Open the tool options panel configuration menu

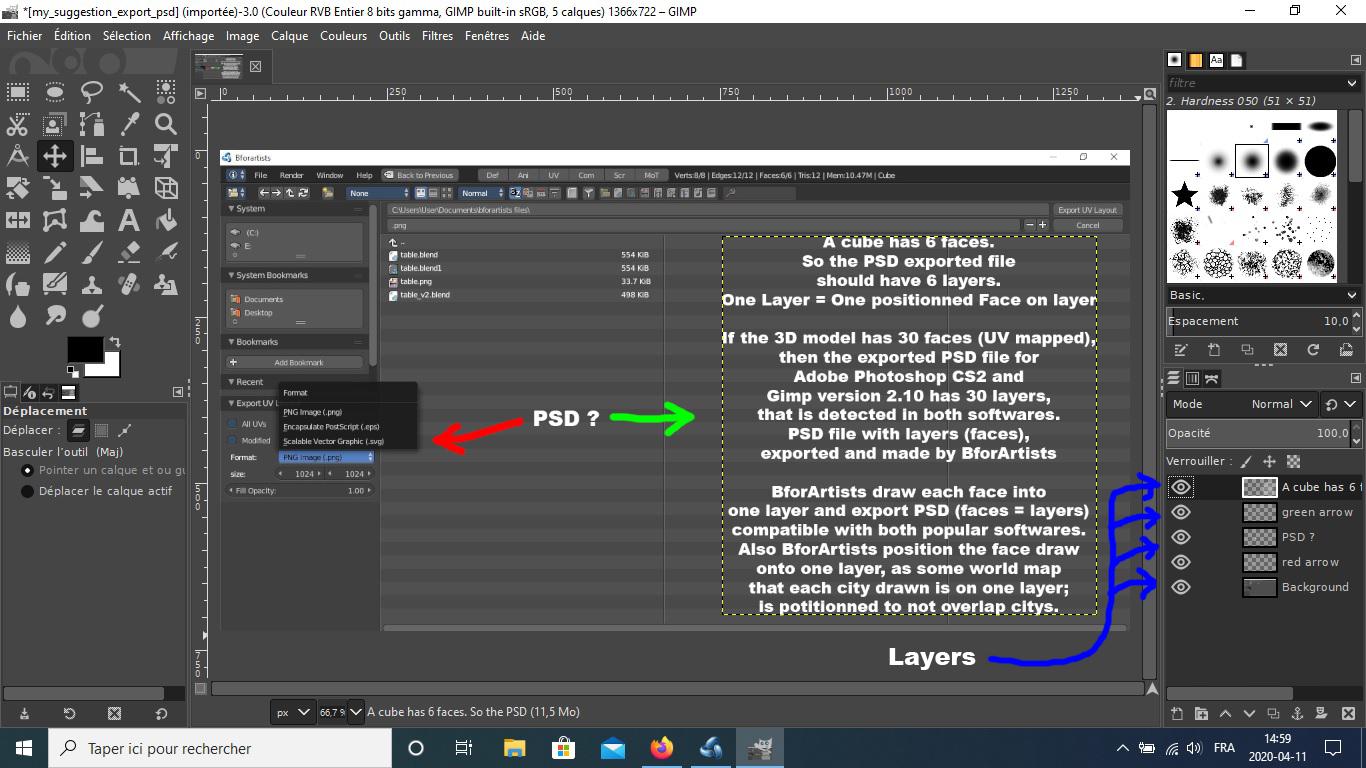click(178, 392)
